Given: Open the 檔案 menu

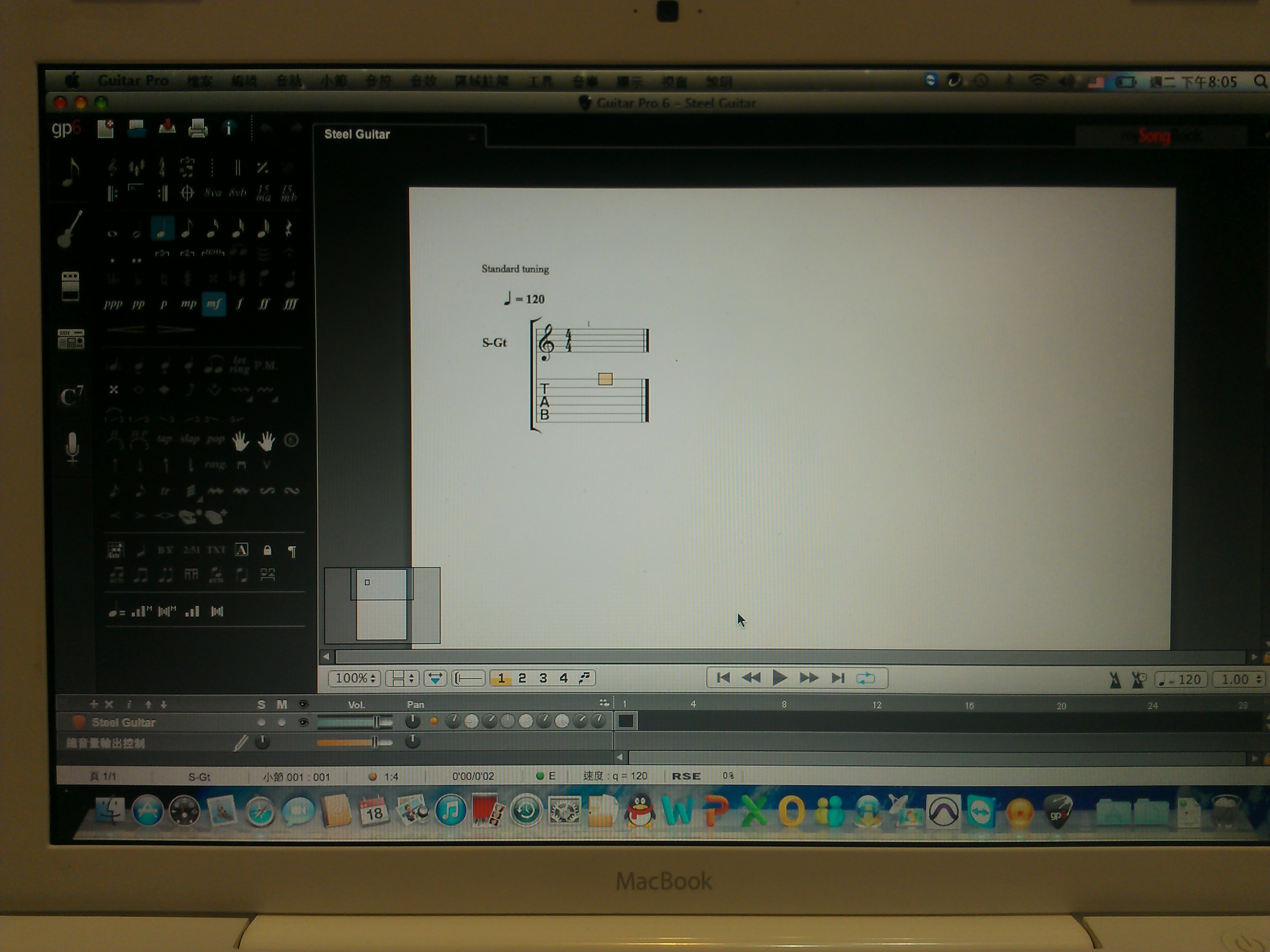Looking at the screenshot, I should [x=199, y=82].
